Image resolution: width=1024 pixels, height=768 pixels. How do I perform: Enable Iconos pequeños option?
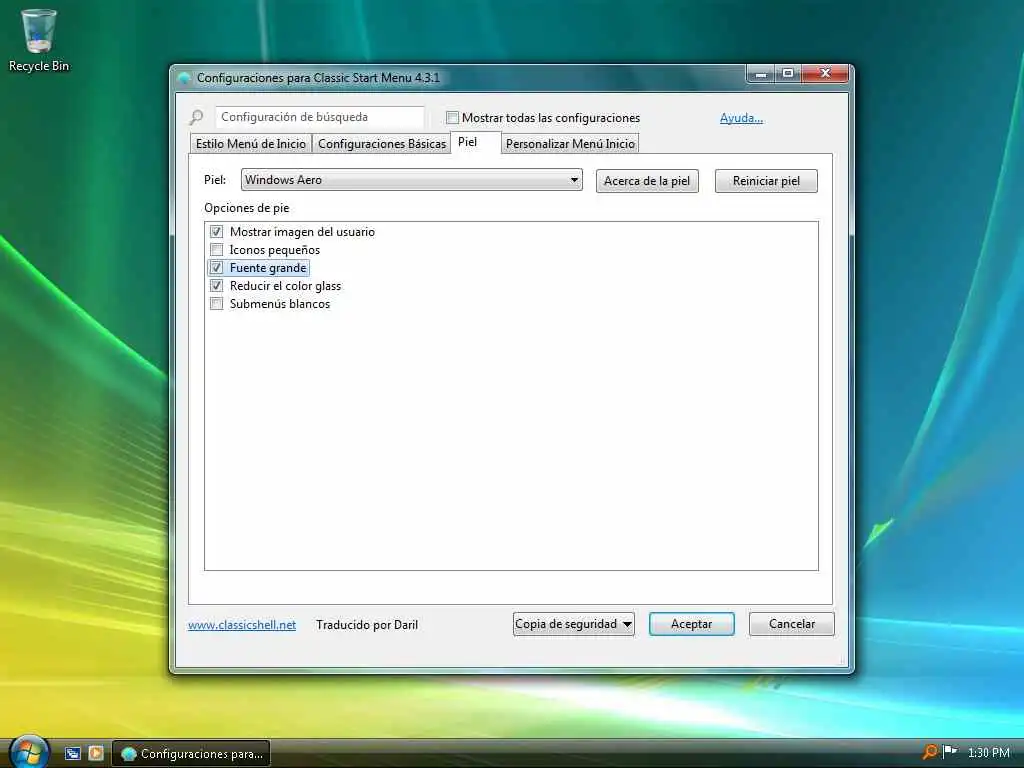point(217,249)
